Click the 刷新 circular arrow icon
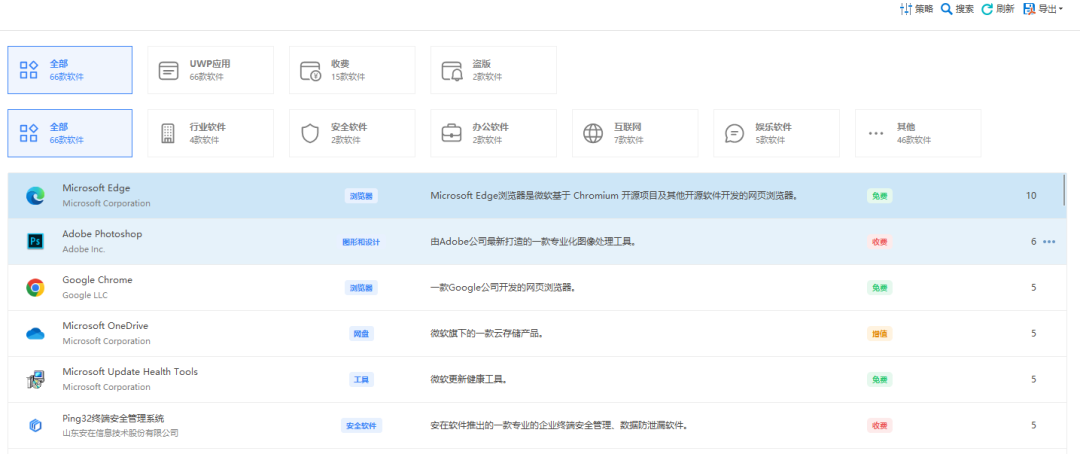The width and height of the screenshot is (1080, 454). (987, 9)
